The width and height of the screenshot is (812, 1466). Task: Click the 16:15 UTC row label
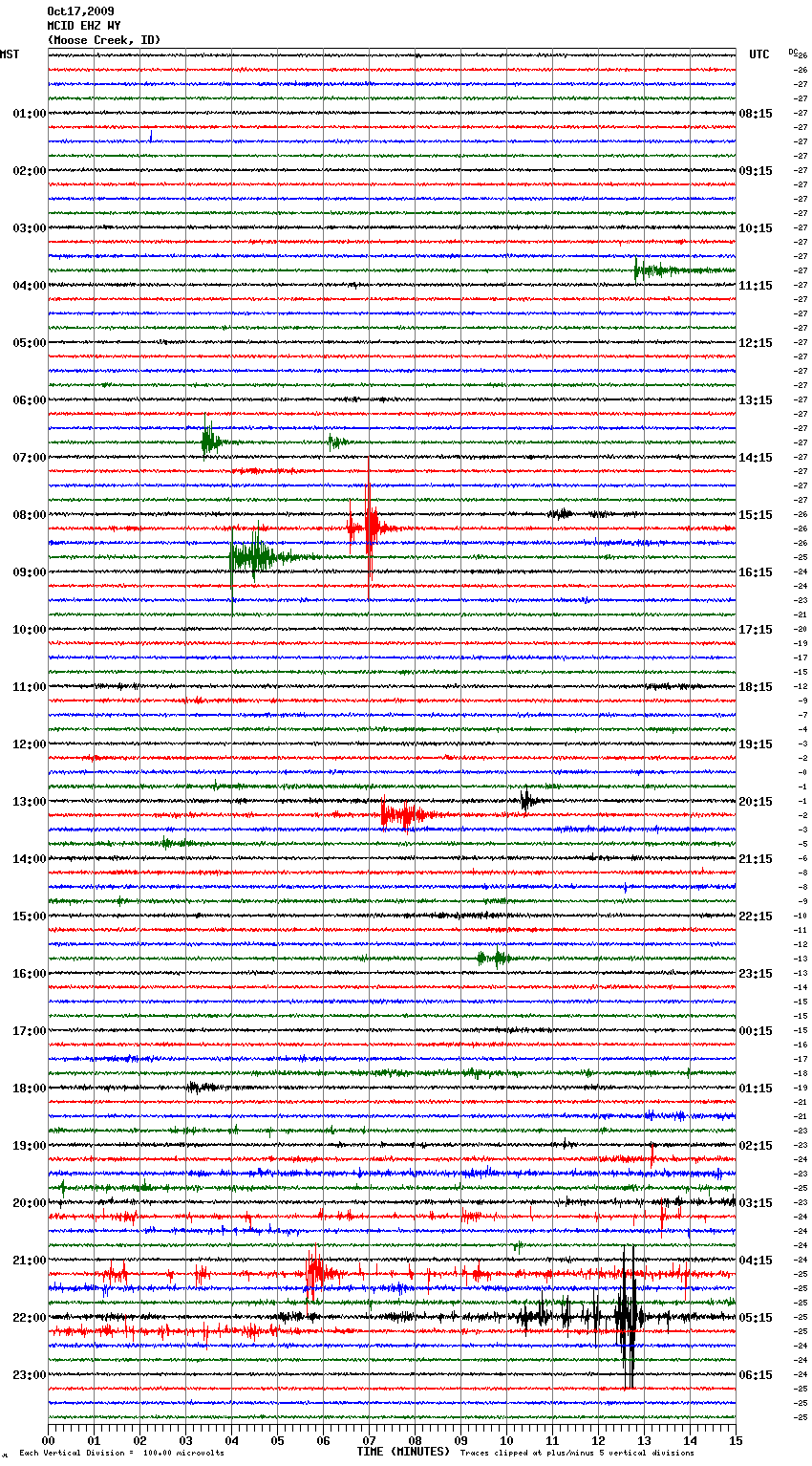tap(756, 572)
